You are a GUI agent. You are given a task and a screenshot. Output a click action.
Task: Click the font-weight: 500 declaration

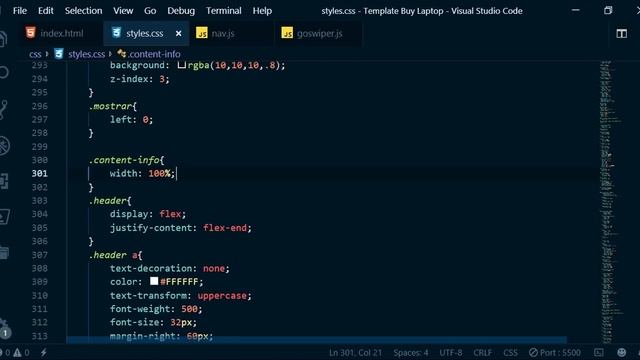pyautogui.click(x=156, y=309)
